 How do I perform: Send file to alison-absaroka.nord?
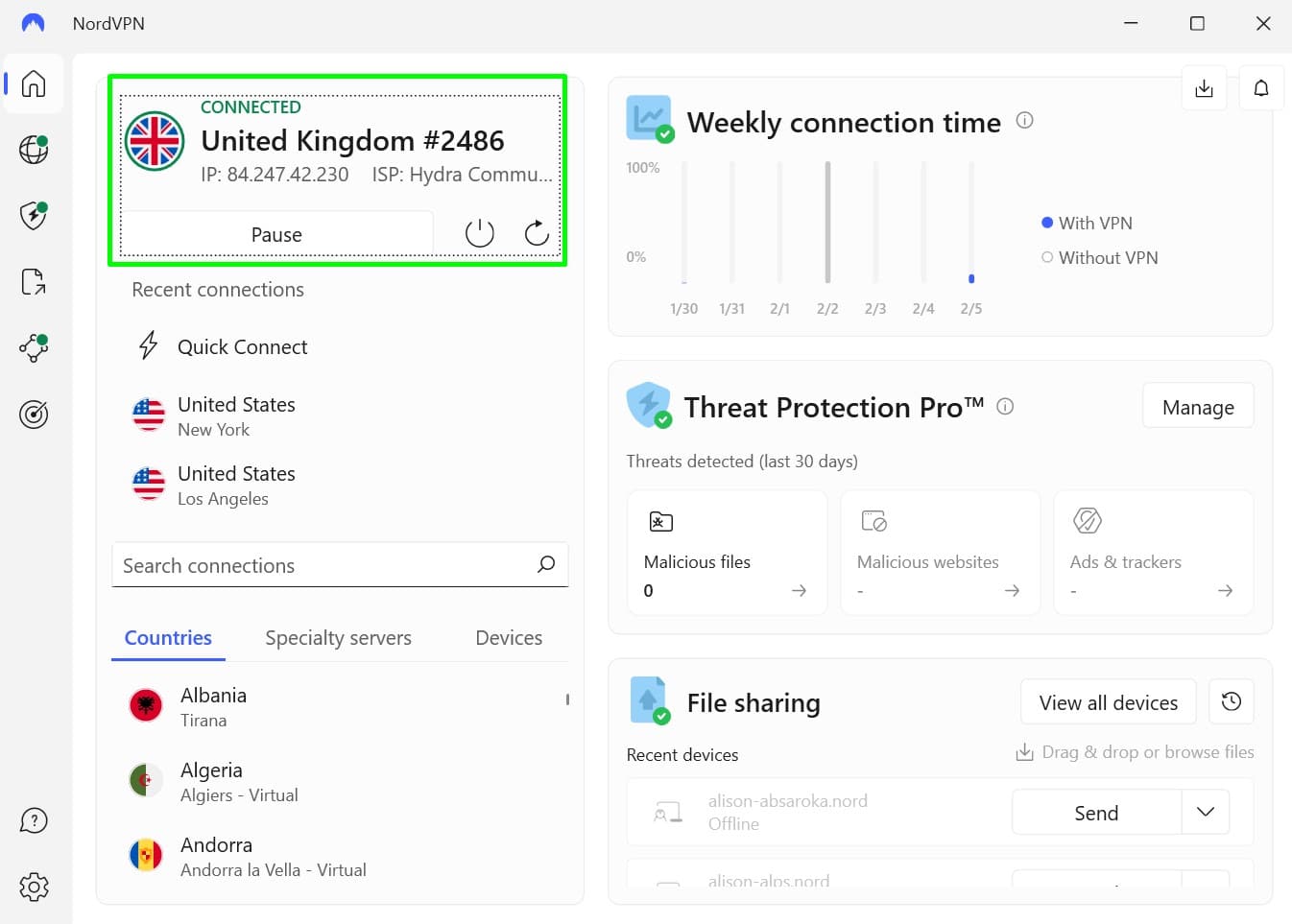tap(1096, 813)
